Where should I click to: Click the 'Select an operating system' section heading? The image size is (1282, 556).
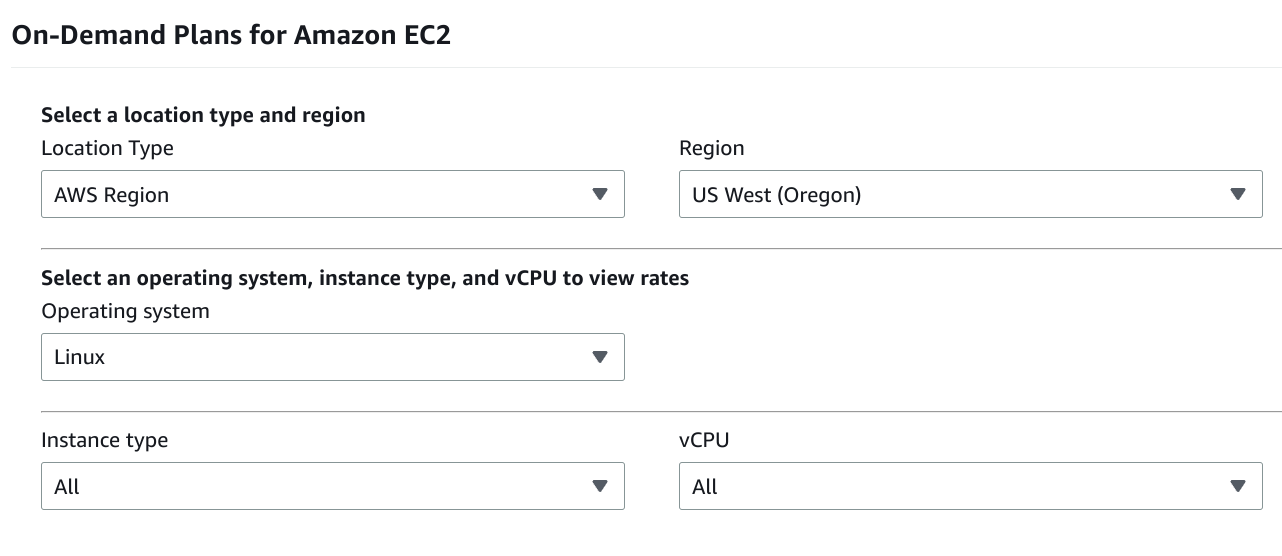364,278
